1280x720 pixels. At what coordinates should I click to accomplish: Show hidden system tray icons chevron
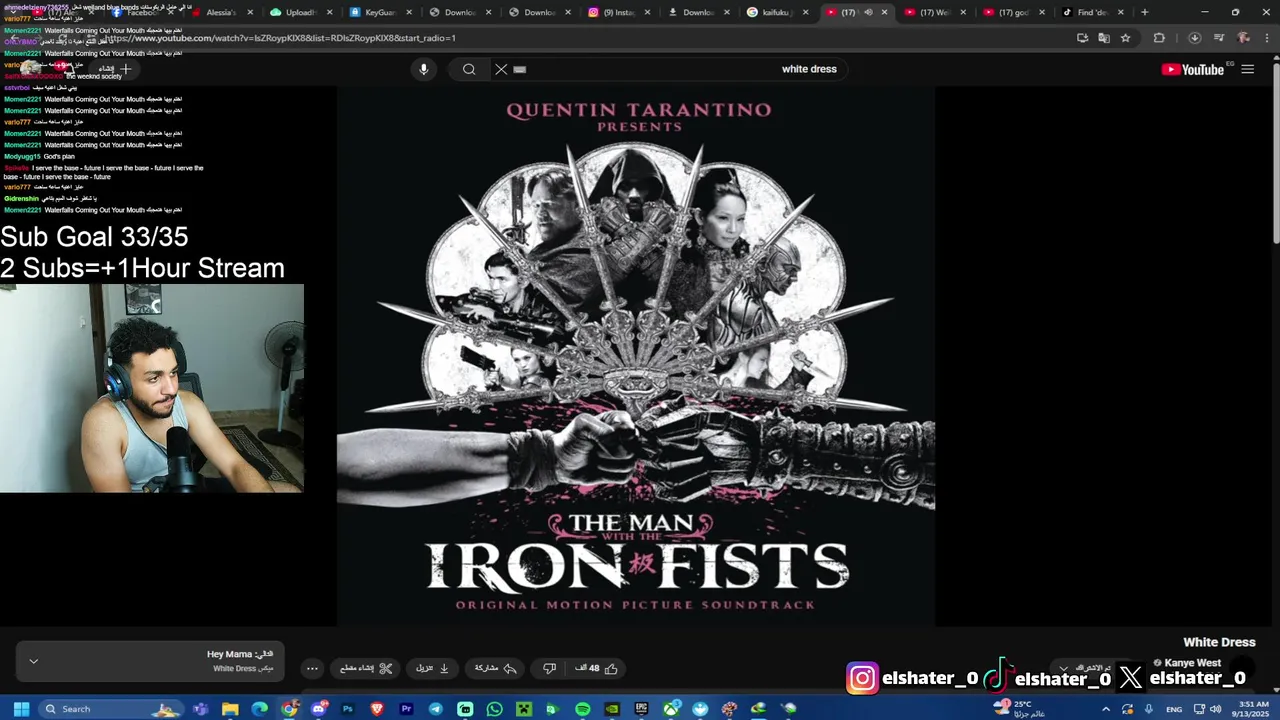tap(1106, 709)
